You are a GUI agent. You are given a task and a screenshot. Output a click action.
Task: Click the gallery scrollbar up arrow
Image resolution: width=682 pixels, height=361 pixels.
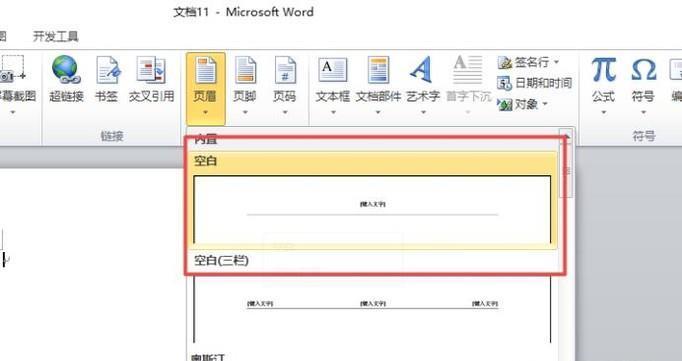coord(566,137)
